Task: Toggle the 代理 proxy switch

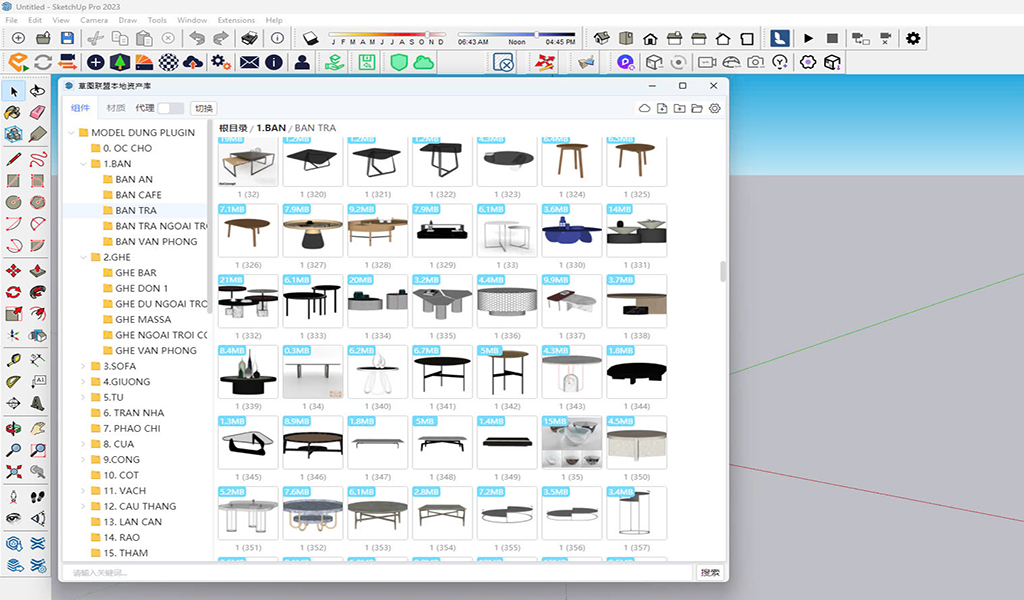Action: 170,108
